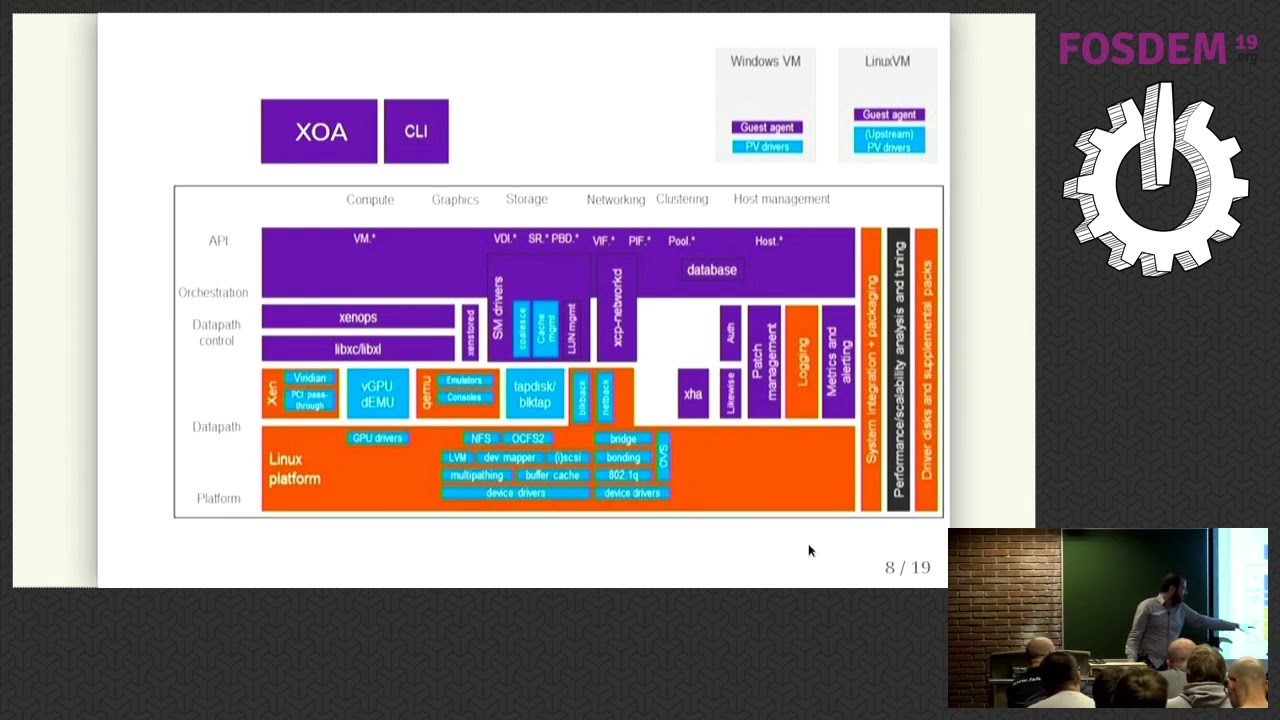Viewport: 1280px width, 720px height.
Task: Click the Performance/scalability analysis and tuning bar
Action: [x=898, y=370]
